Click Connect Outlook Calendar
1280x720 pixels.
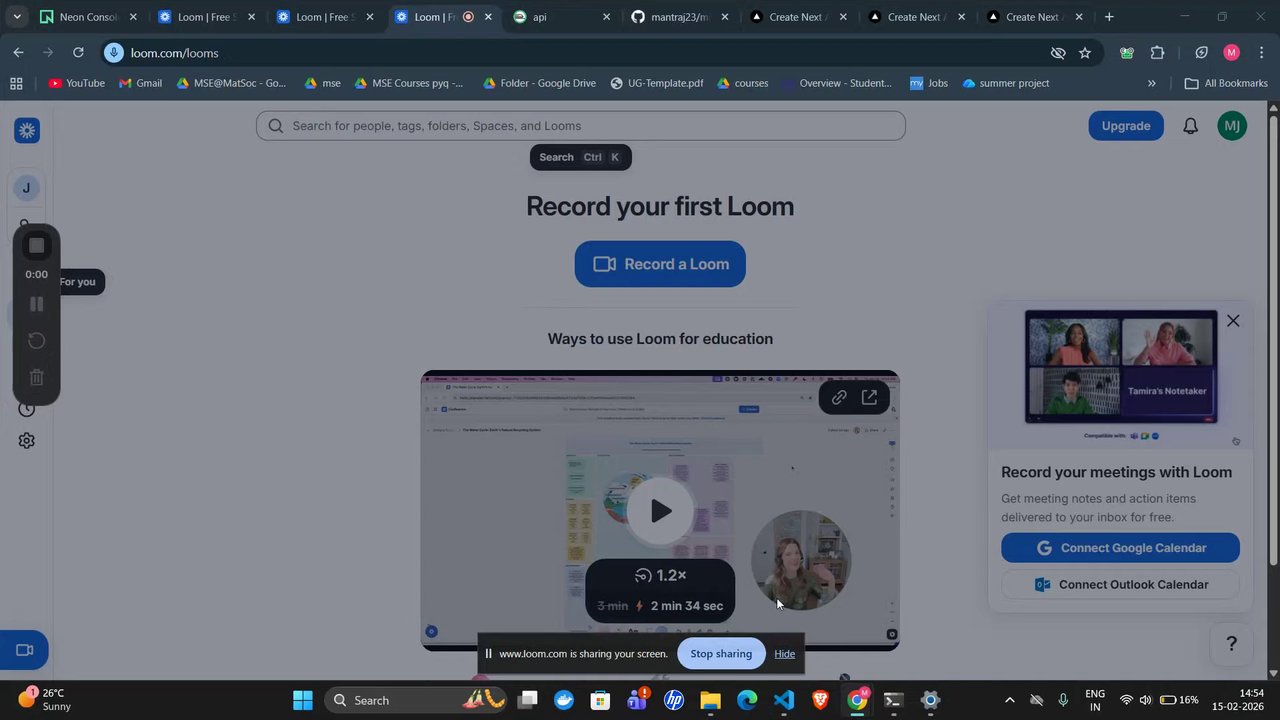pos(1120,585)
